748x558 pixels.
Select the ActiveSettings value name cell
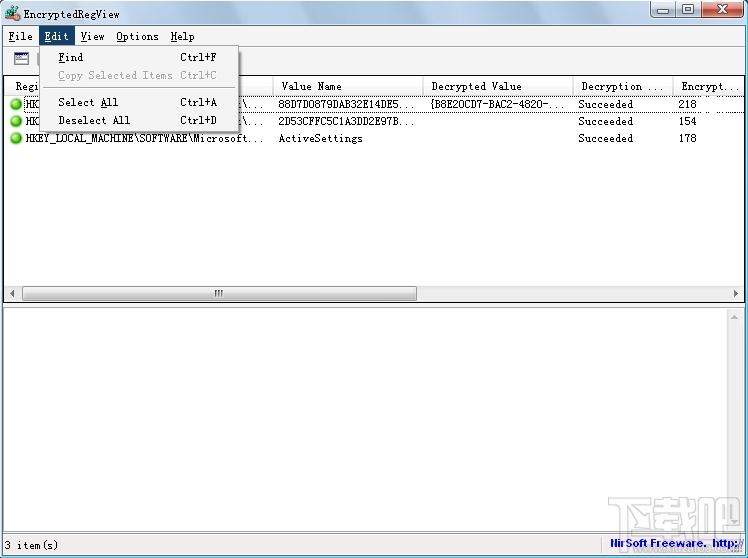tap(321, 138)
